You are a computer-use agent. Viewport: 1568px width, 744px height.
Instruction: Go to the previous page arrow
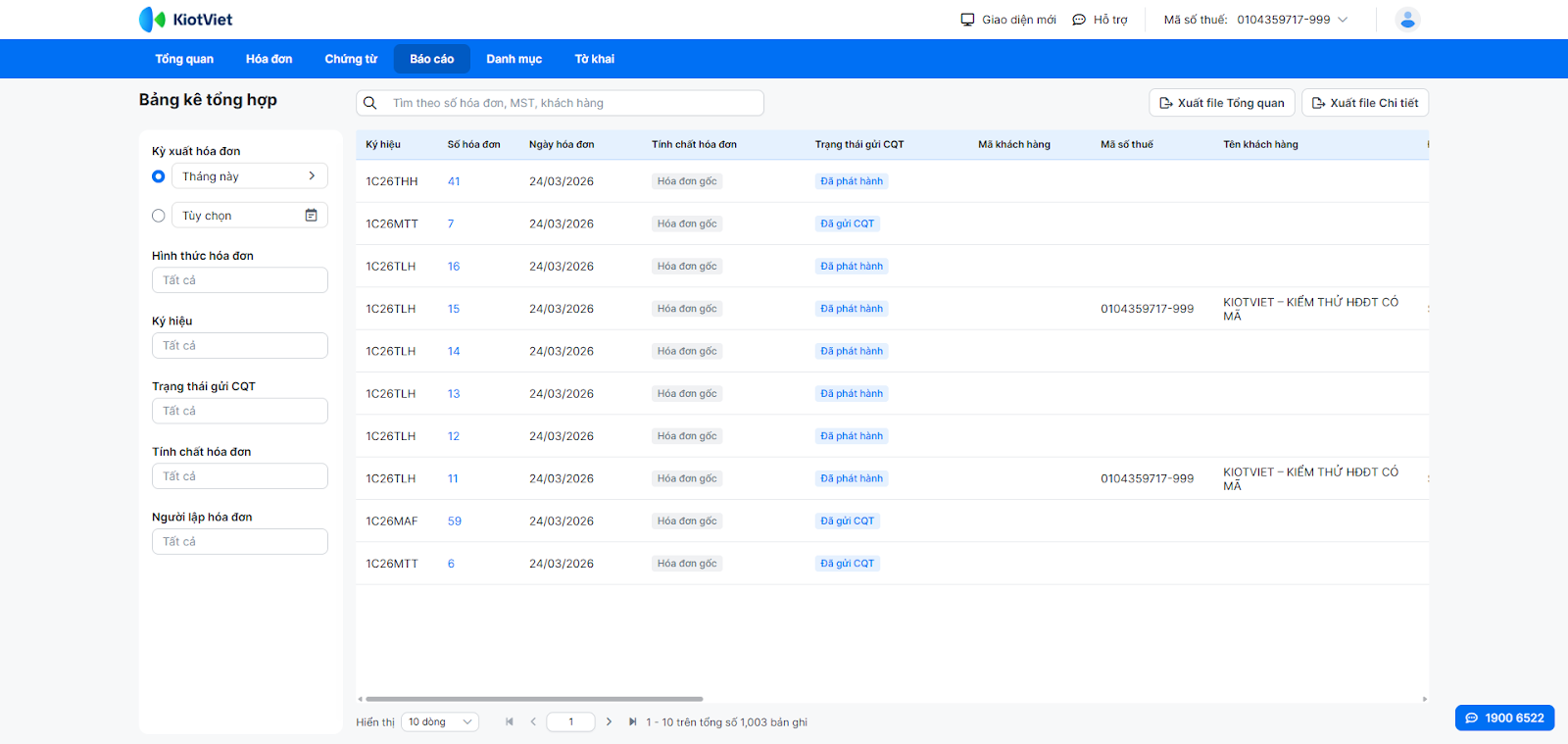533,722
